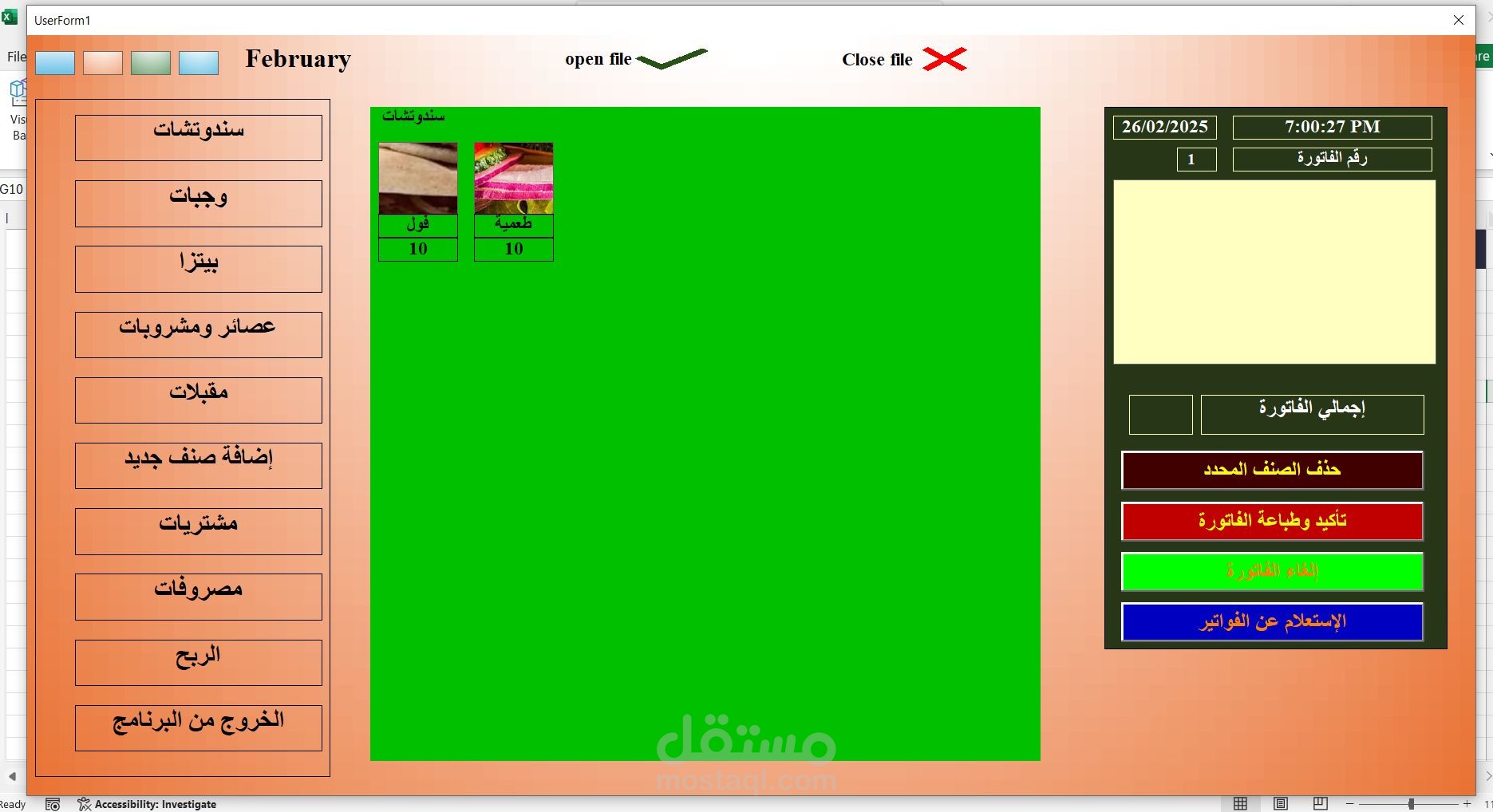Open the عصائر ومشروبات category
1493x812 pixels.
pos(199,334)
